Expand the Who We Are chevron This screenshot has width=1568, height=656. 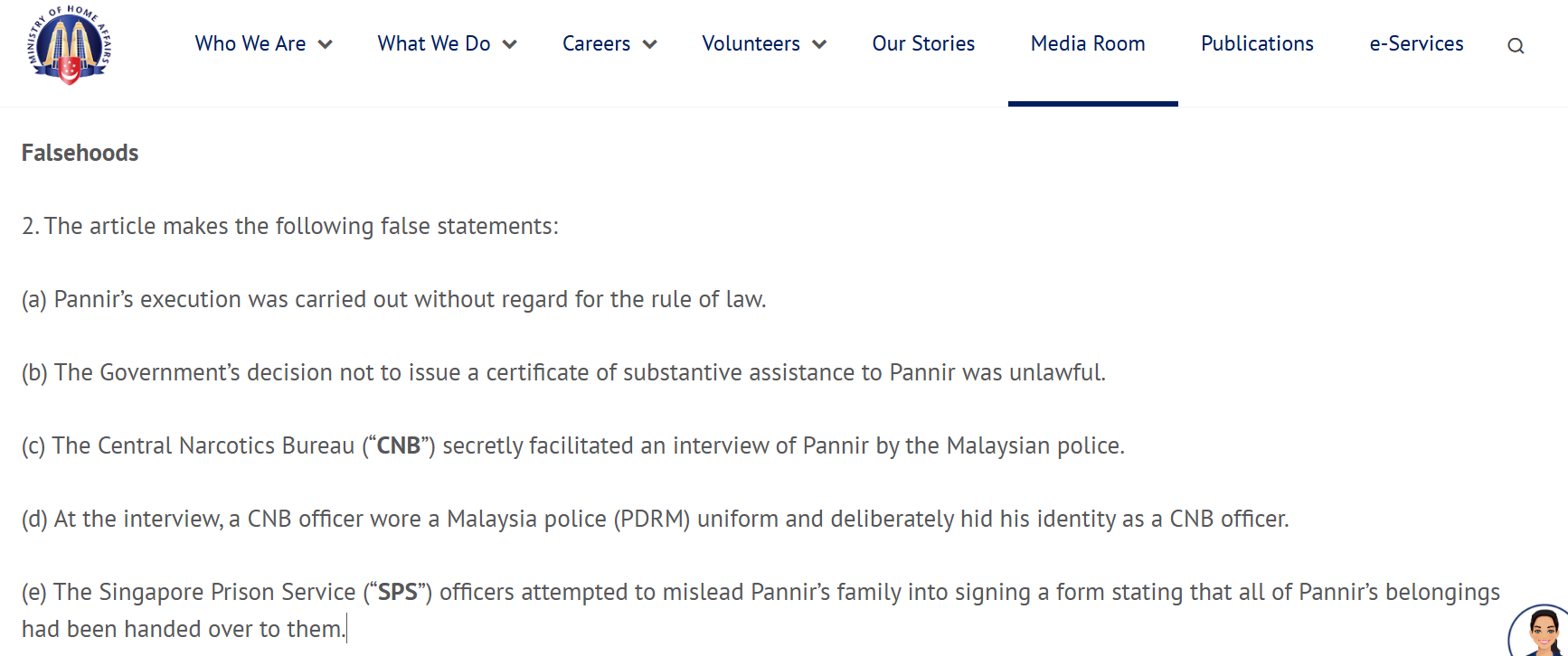tap(326, 44)
